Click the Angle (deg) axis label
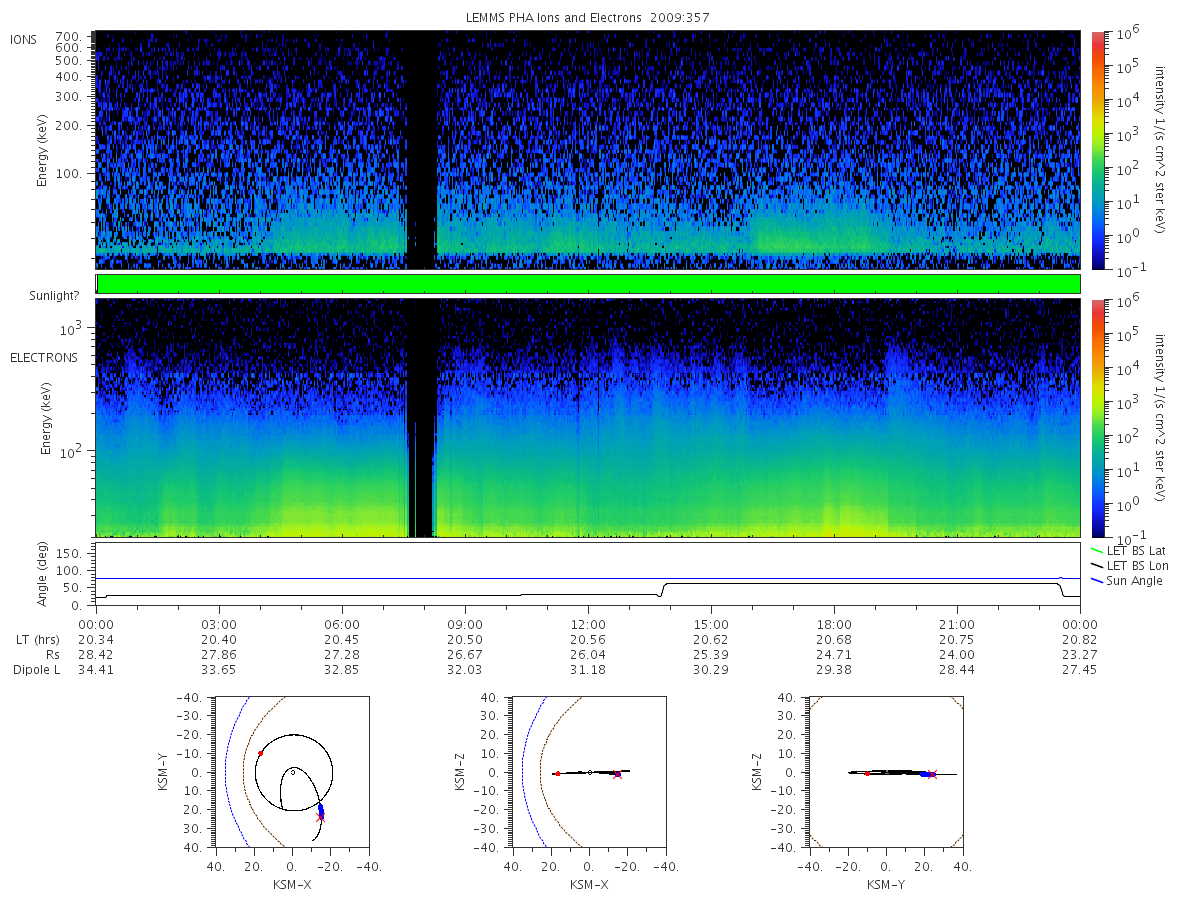Image resolution: width=1200 pixels, height=900 pixels. pos(42,577)
